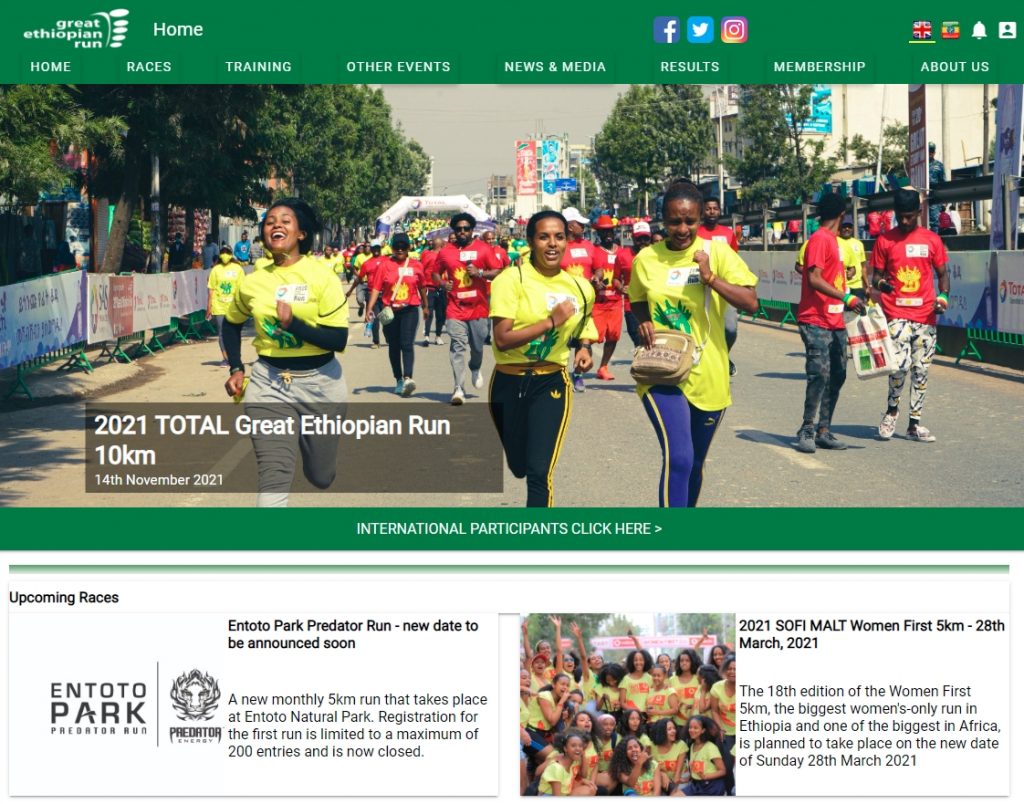
Task: Click the 'Home' page title text
Action: pos(178,29)
